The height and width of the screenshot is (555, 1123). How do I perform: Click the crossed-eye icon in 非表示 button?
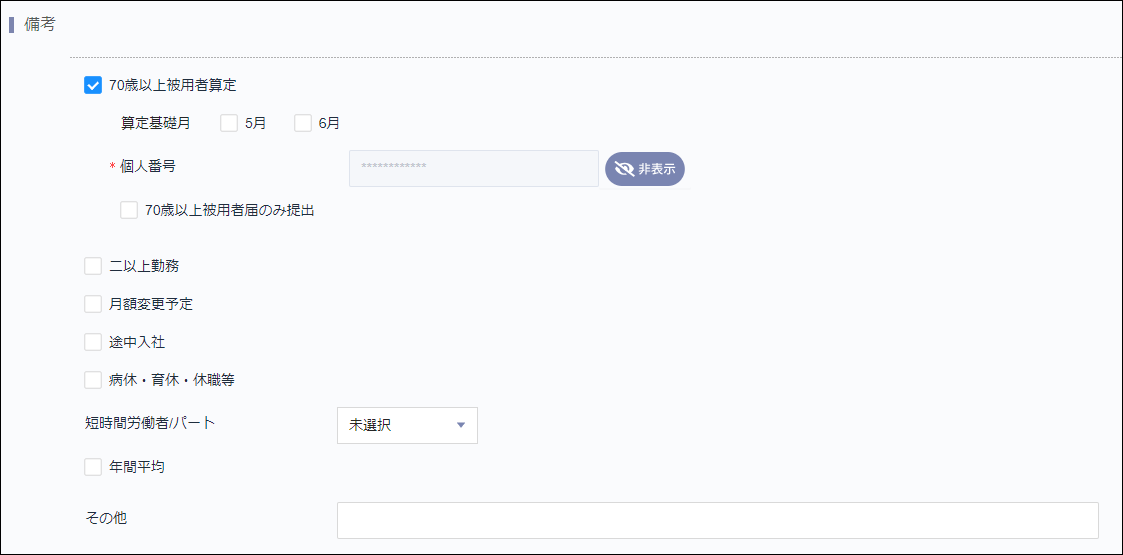point(625,169)
